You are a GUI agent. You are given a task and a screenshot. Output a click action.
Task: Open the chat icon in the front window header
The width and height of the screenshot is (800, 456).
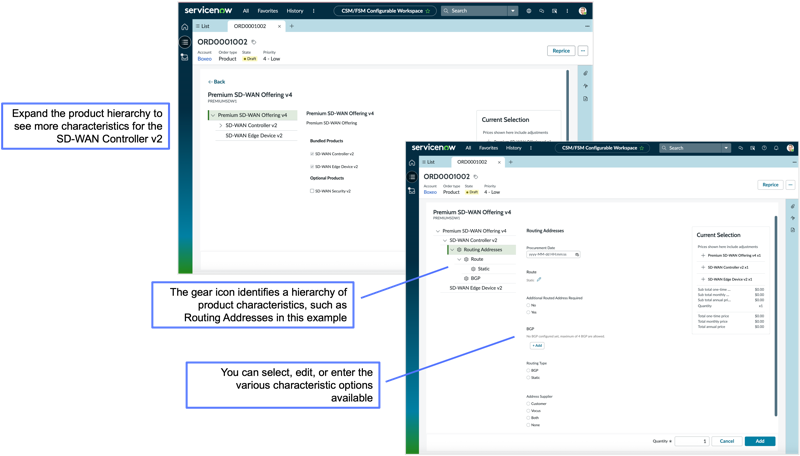[x=740, y=148]
